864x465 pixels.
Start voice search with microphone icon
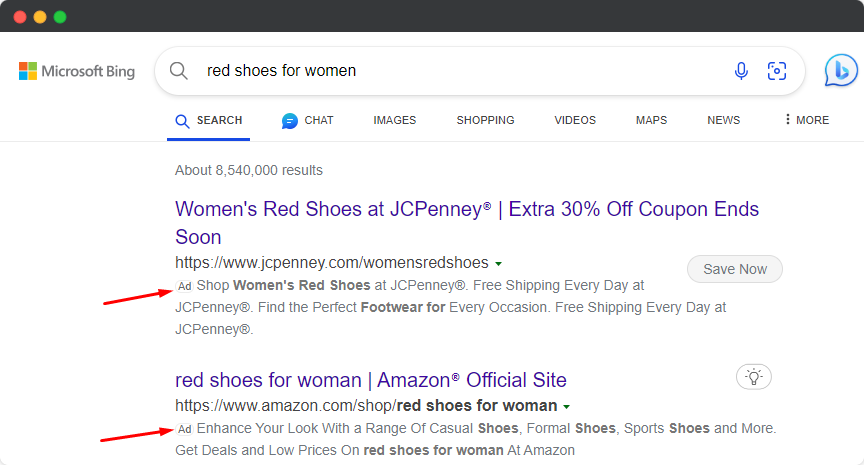(741, 71)
